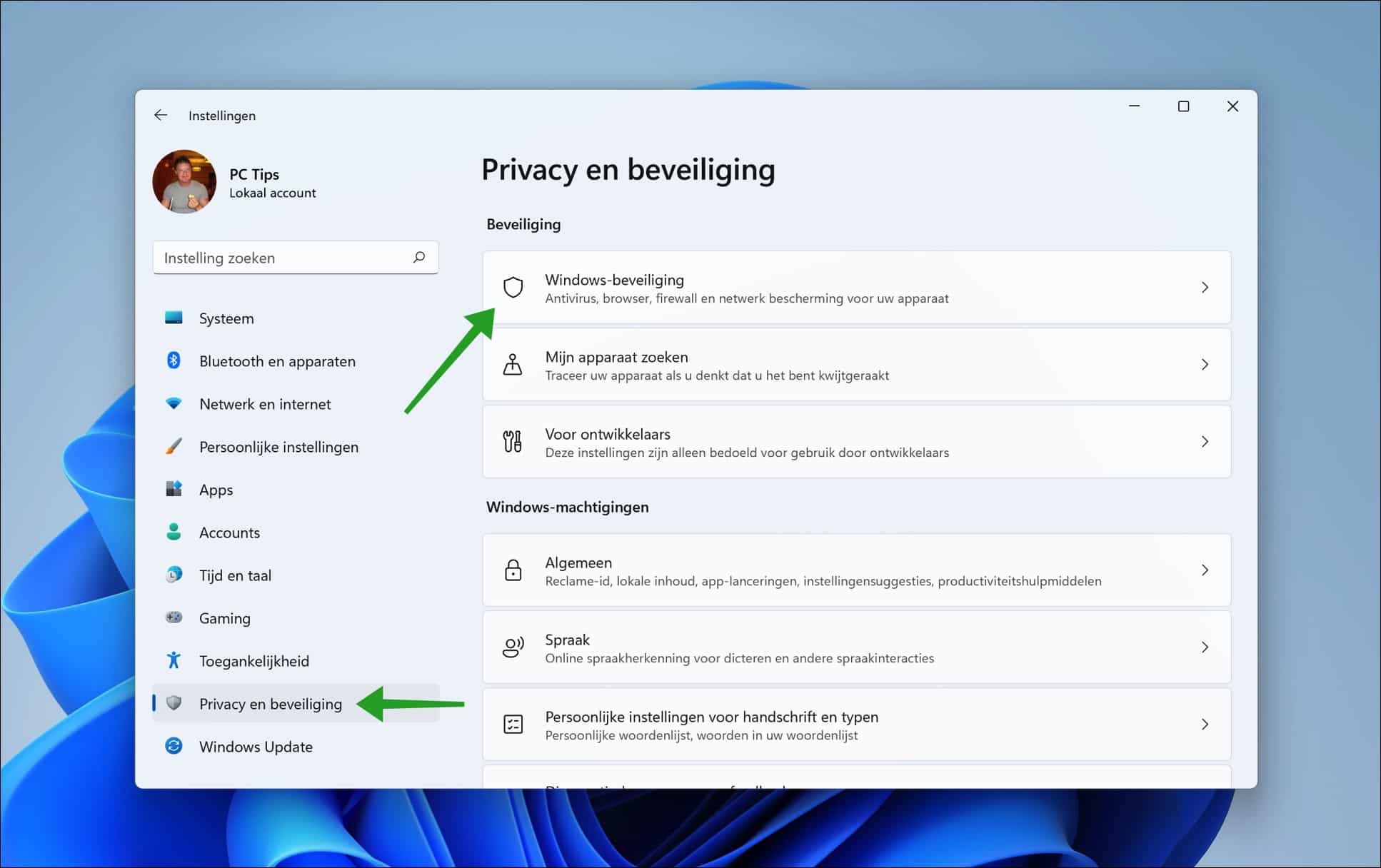Viewport: 1381px width, 868px height.
Task: Click inside the Instelling zoeken field
Action: point(271,258)
